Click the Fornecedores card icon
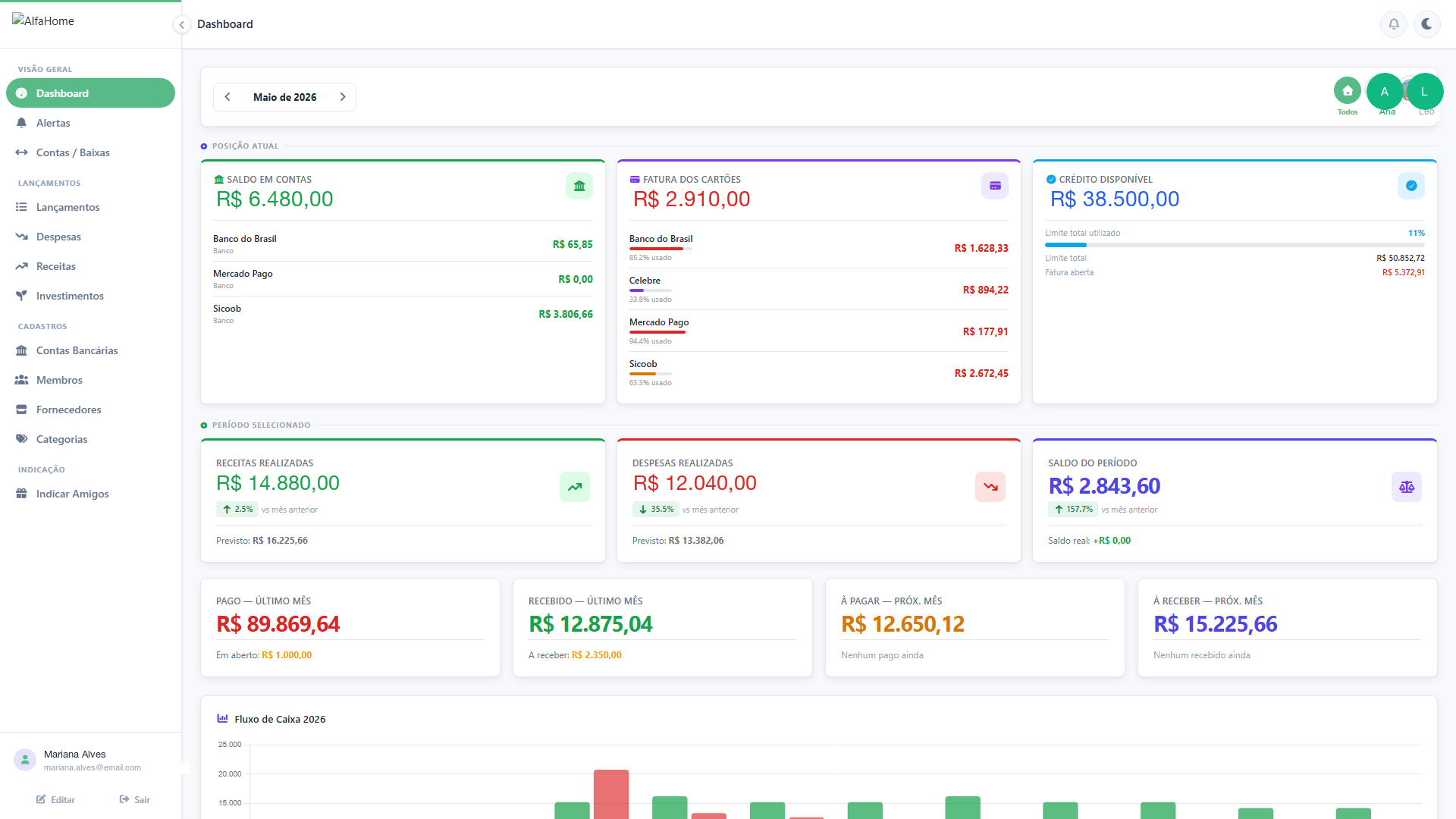 [21, 409]
